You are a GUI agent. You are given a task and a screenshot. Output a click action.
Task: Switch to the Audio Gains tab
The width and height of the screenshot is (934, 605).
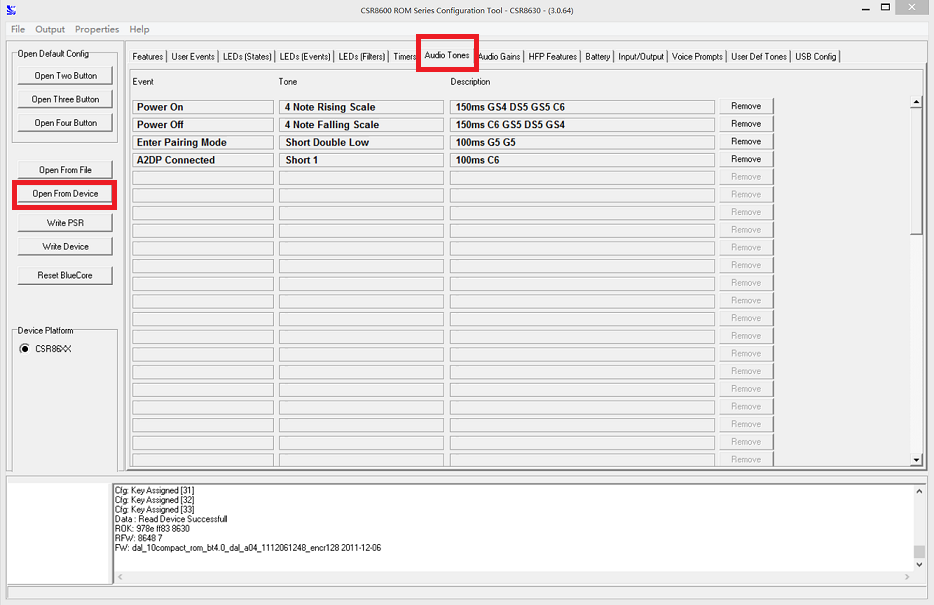click(x=499, y=57)
